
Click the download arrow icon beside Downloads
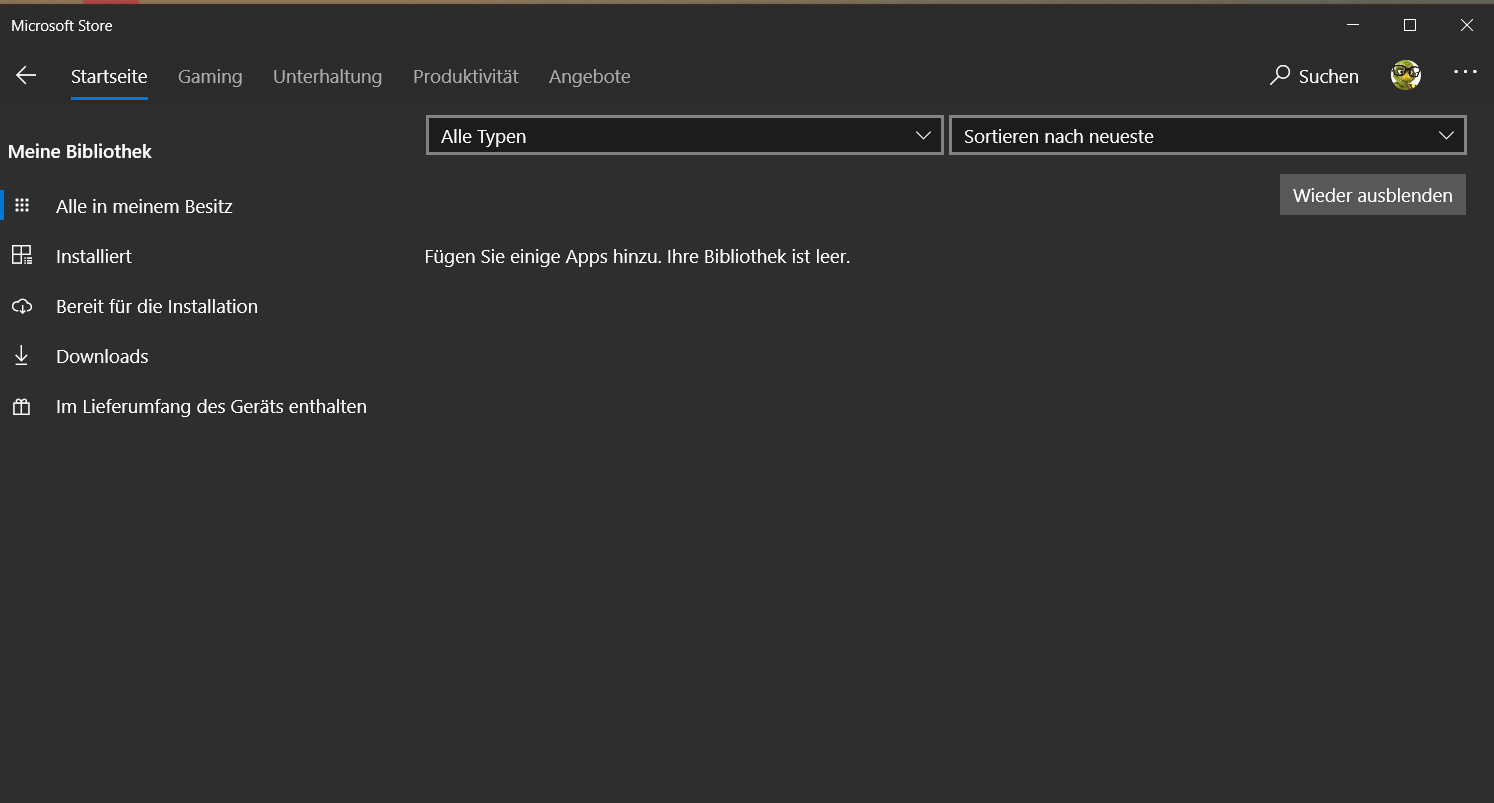pyautogui.click(x=21, y=356)
